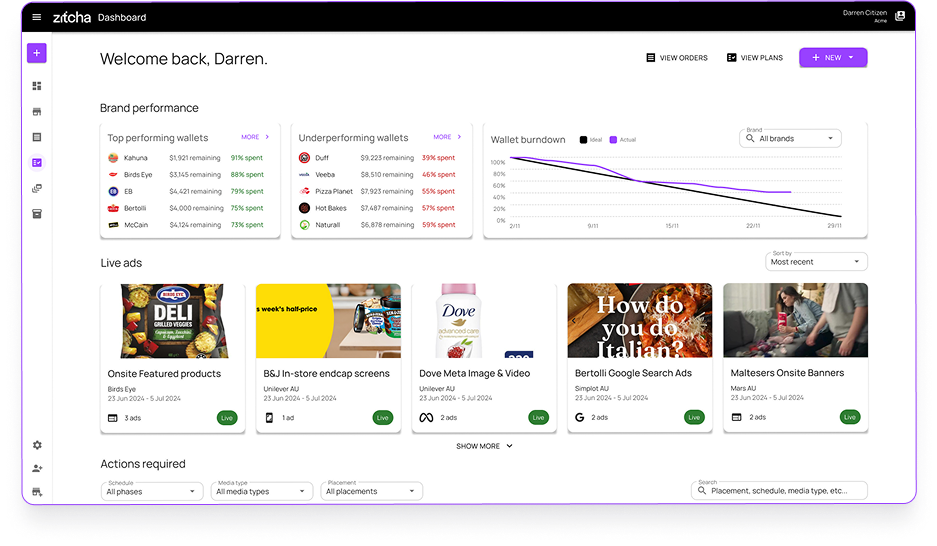Select the Birds Eye wallet row

[x=186, y=174]
